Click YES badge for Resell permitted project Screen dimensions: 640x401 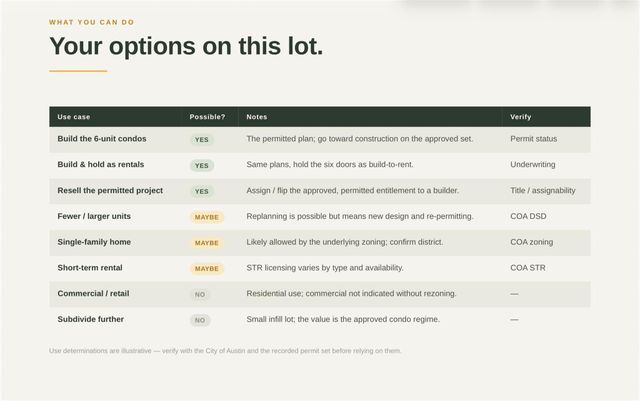coord(202,191)
